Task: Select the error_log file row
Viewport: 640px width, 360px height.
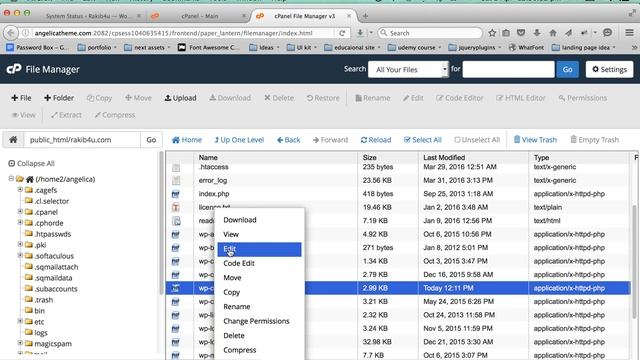Action: point(398,180)
